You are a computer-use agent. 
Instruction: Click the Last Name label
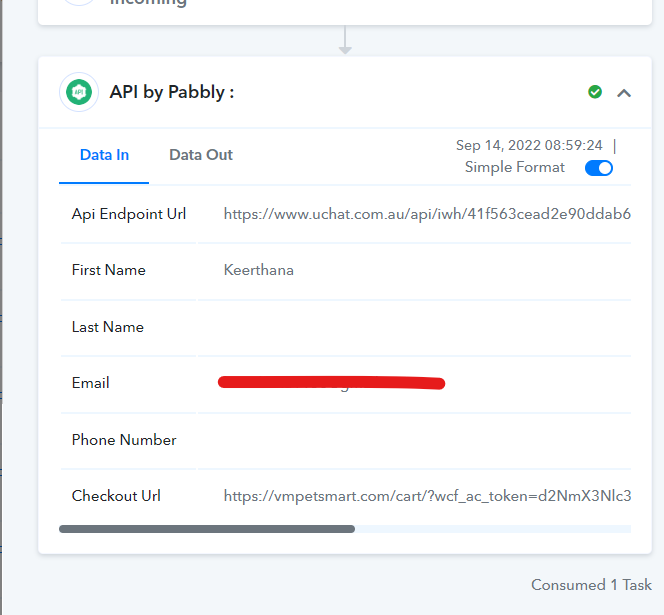[108, 327]
